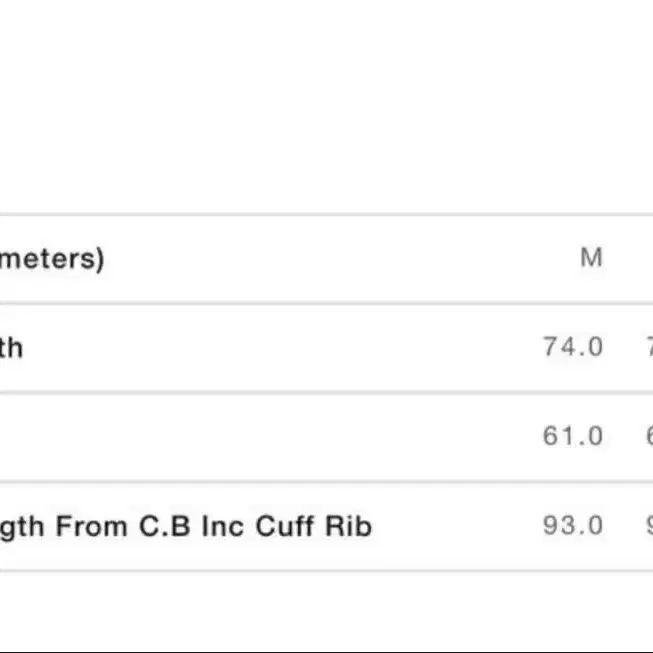The image size is (653, 653).
Task: Click the word "Cuff" in the row label
Action: (285, 526)
